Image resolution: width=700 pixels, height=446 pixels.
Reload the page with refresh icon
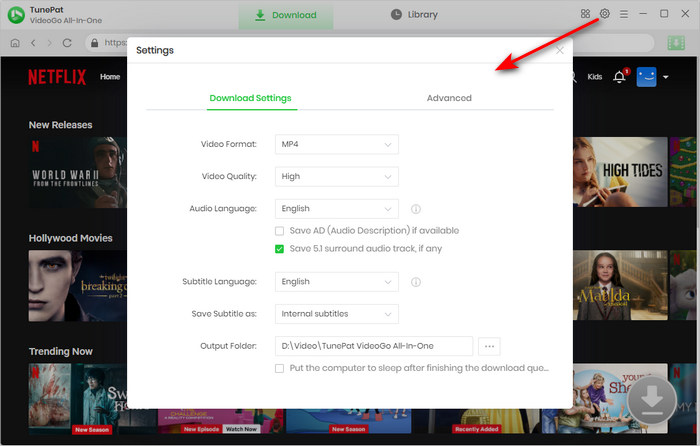pyautogui.click(x=67, y=43)
